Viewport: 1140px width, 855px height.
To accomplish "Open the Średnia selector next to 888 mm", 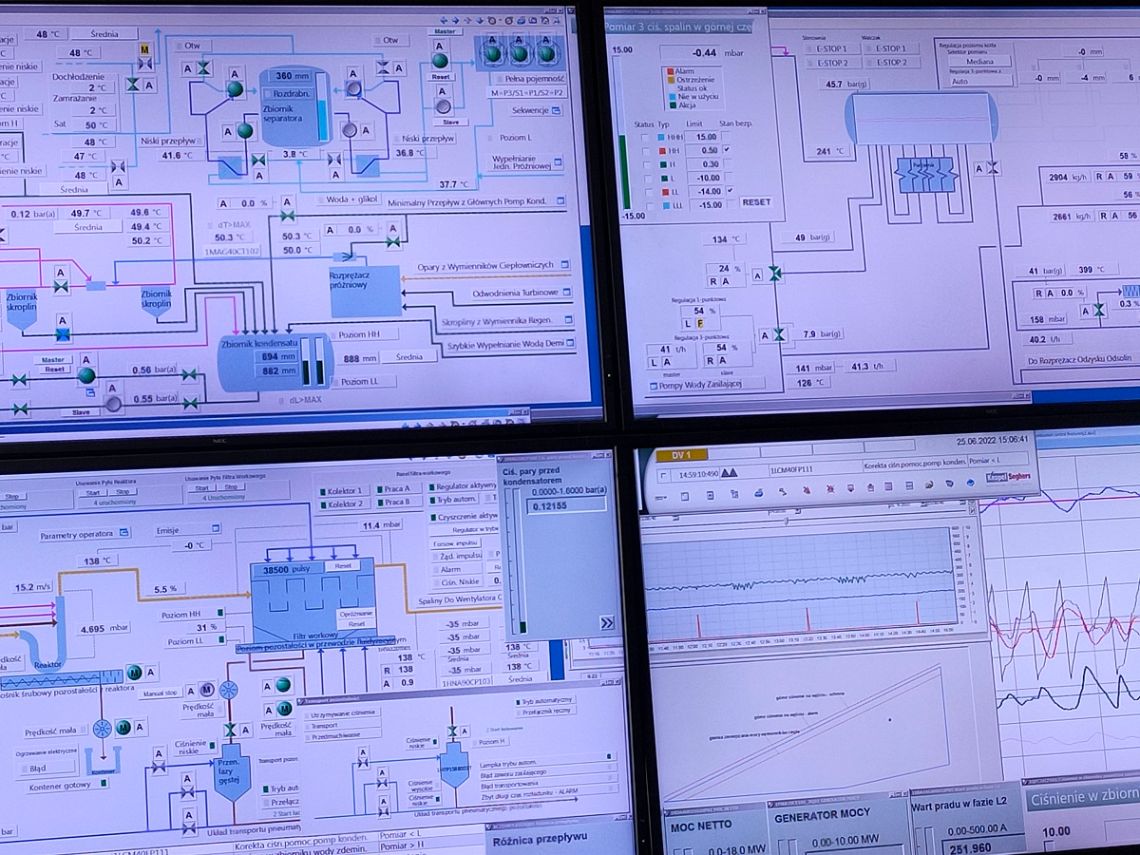I will coord(410,357).
